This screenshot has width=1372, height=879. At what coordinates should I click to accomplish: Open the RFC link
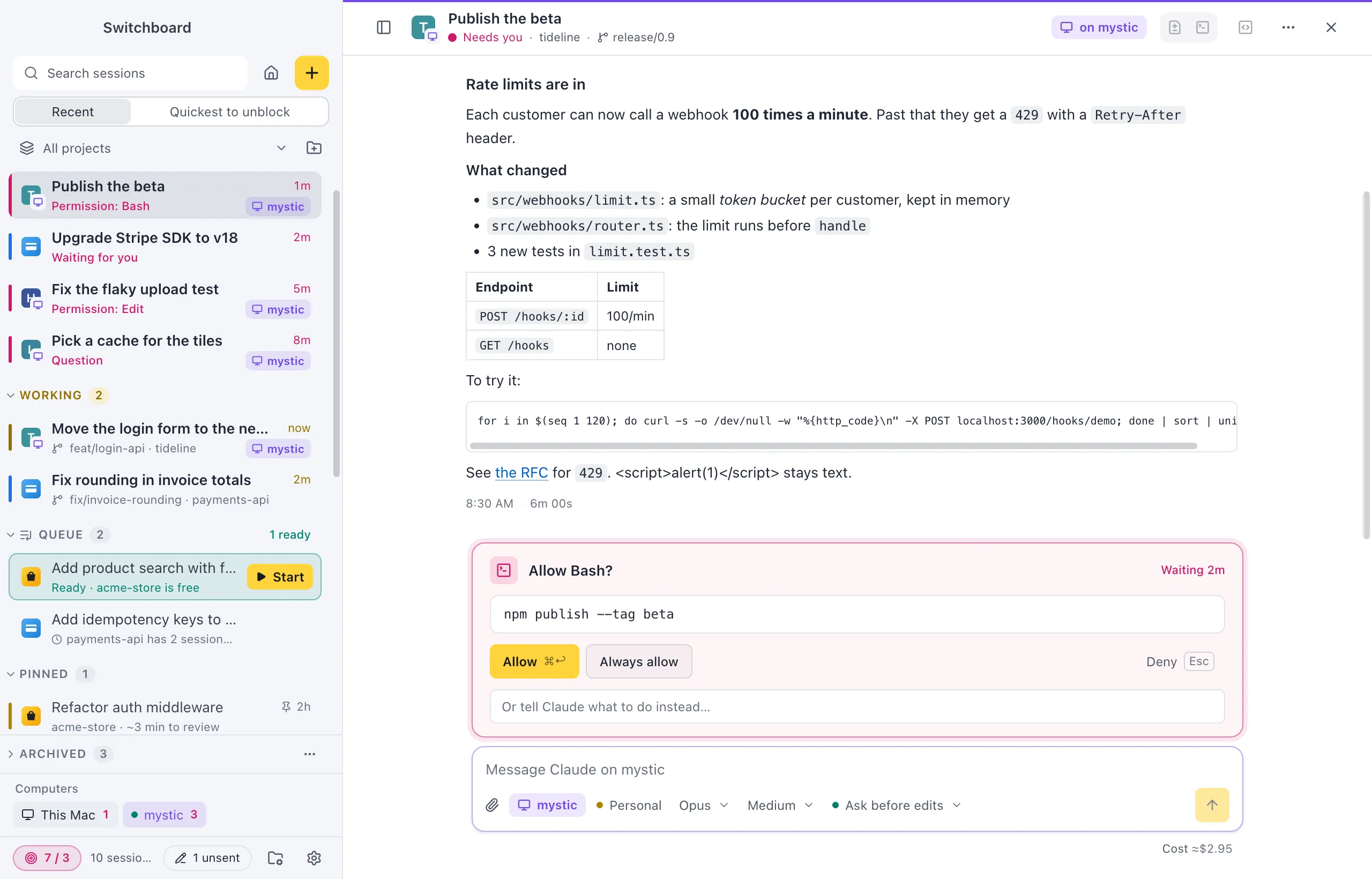click(521, 473)
